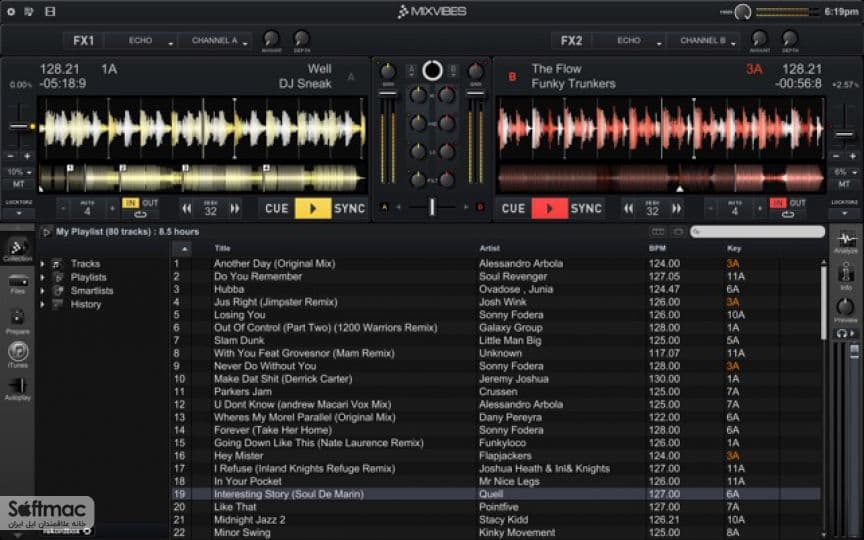Sort by Key column header
The image size is (864, 540).
pos(734,249)
